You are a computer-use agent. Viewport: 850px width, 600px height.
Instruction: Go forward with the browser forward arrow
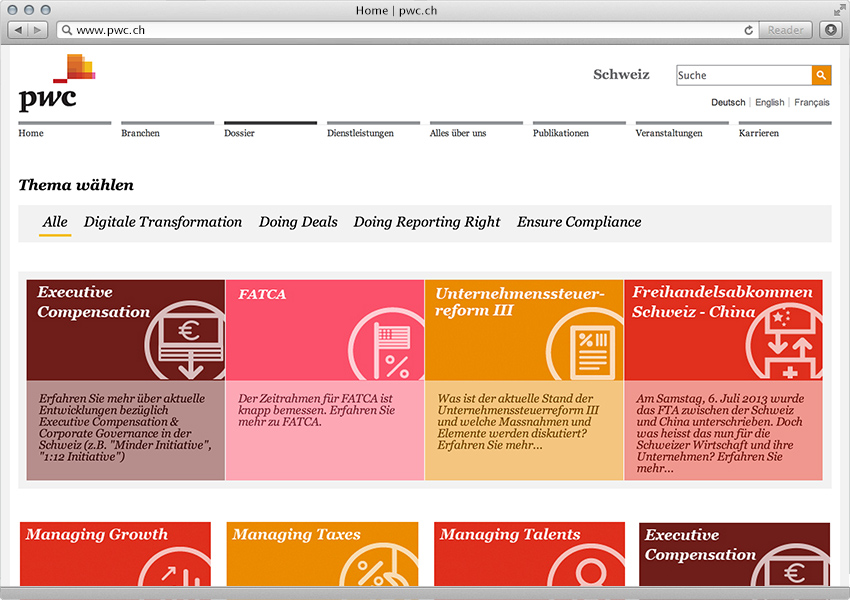37,30
